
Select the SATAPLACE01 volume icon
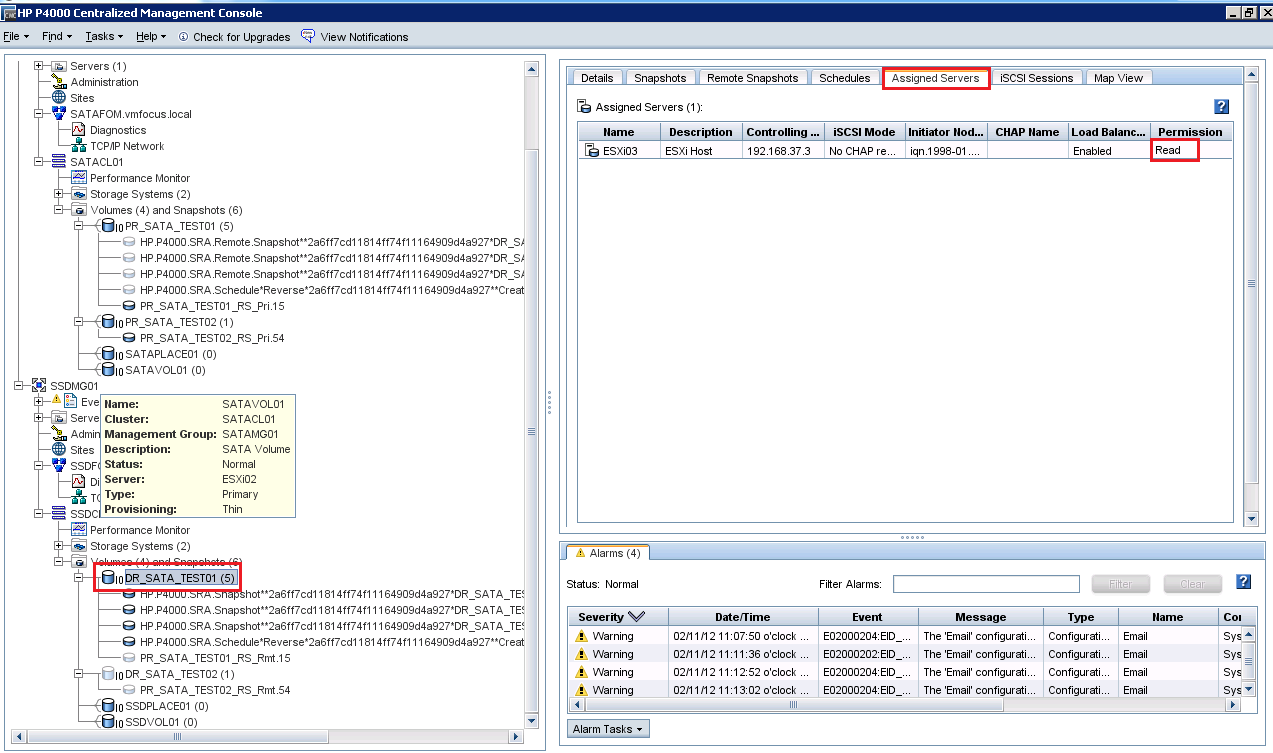108,354
